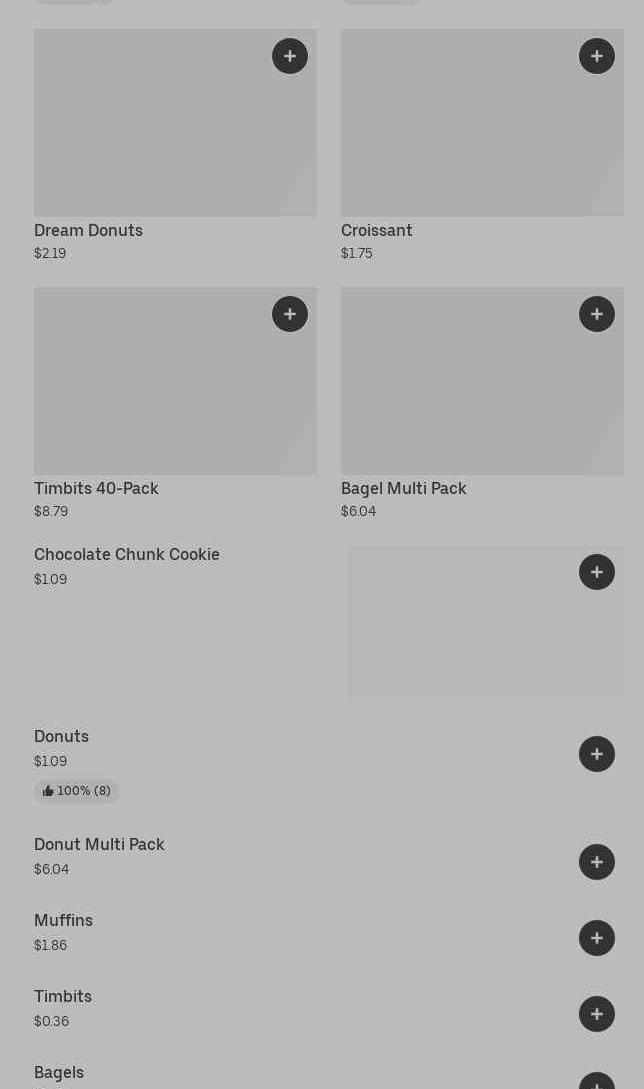Add Chocolate Chunk Cookie with plus icon
The width and height of the screenshot is (644, 1089).
597,572
